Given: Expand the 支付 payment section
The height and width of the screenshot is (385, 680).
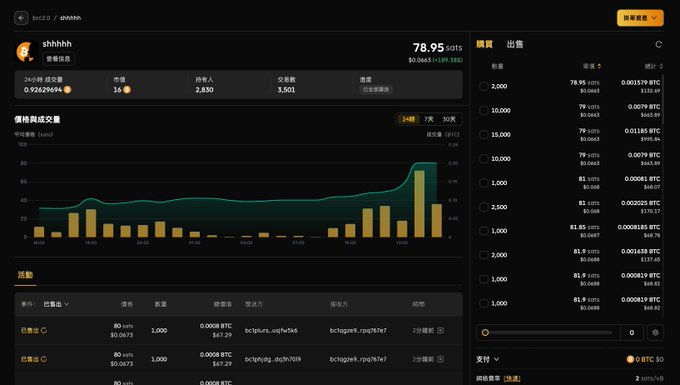Looking at the screenshot, I should click(x=487, y=359).
